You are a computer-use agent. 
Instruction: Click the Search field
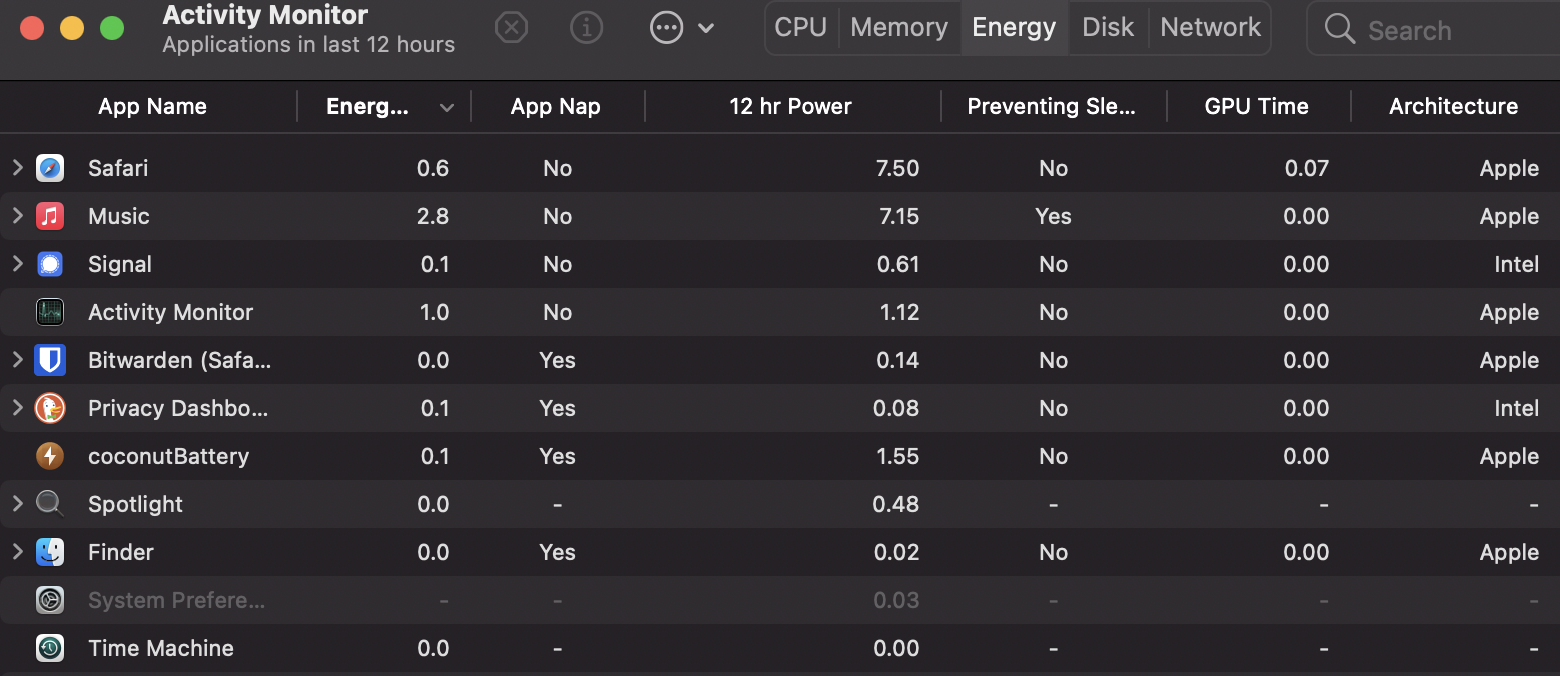click(1440, 30)
